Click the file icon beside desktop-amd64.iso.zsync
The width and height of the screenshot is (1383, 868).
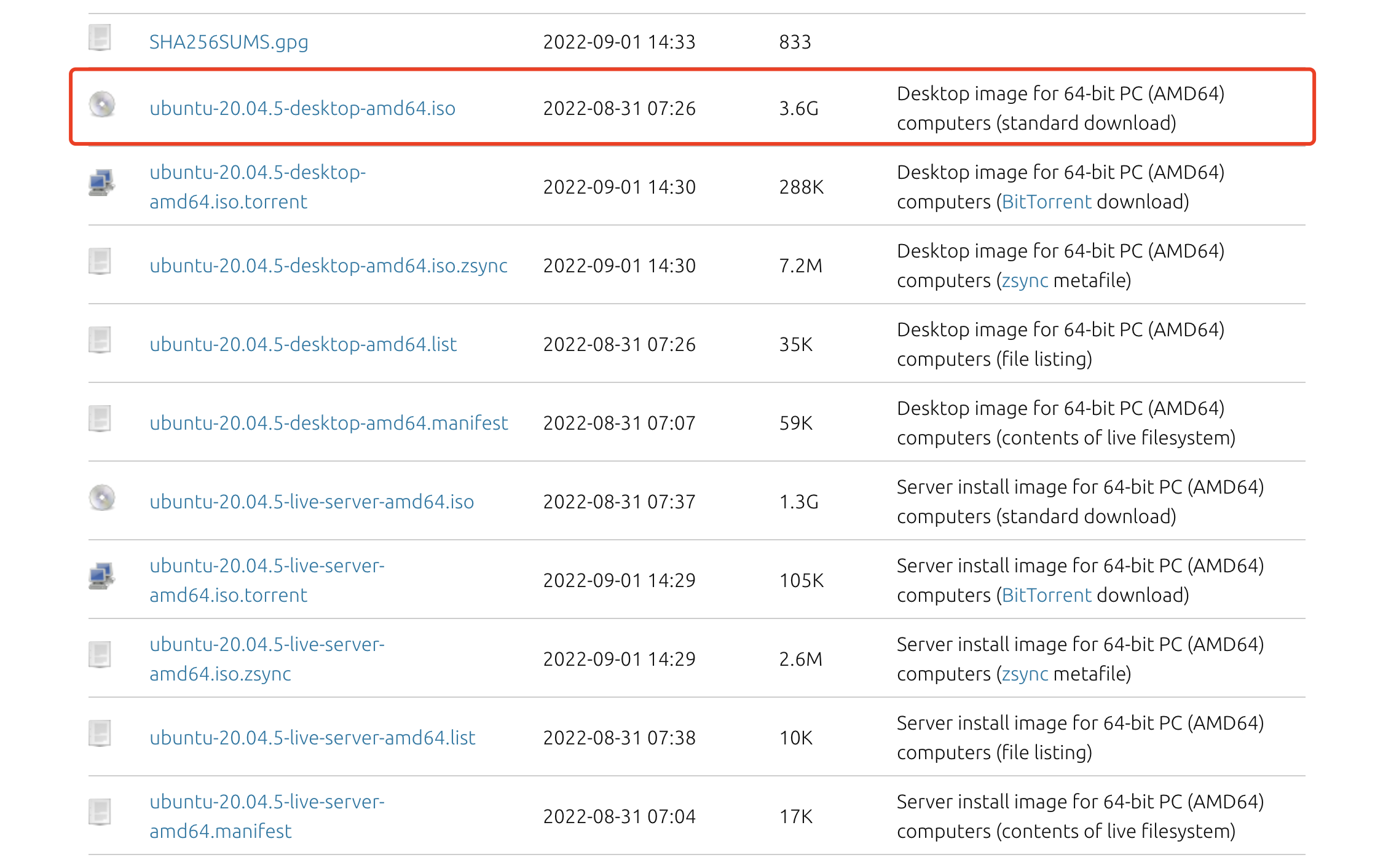(x=100, y=261)
